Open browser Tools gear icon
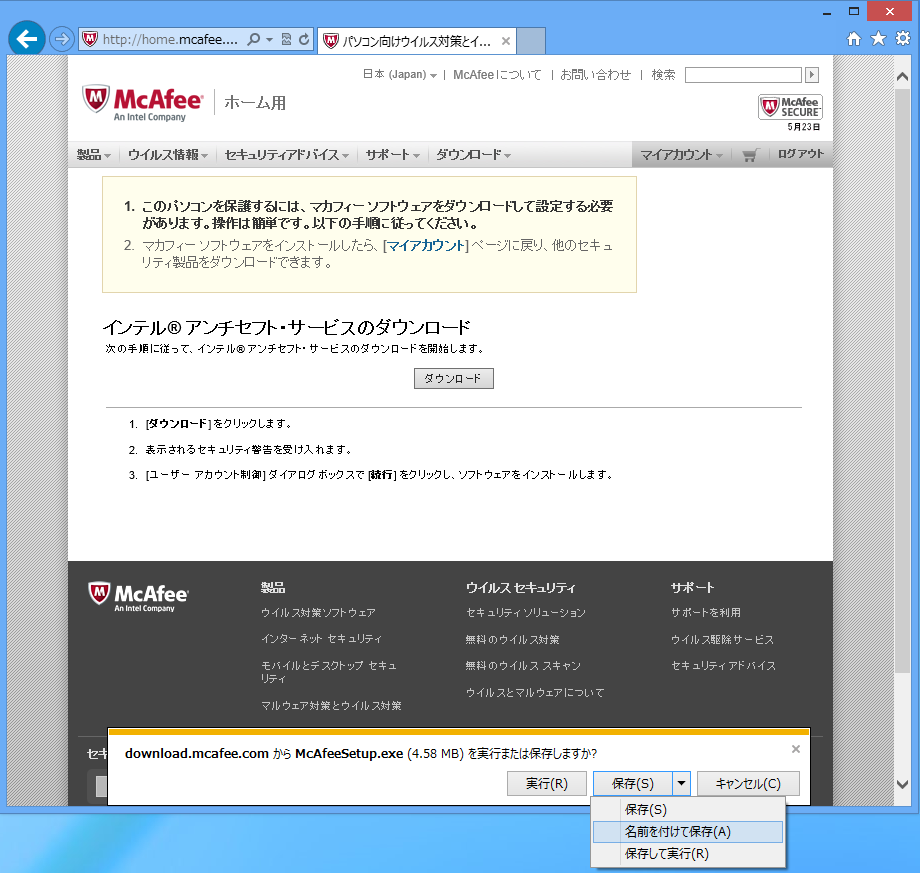Viewport: 920px width, 873px height. pos(902,39)
